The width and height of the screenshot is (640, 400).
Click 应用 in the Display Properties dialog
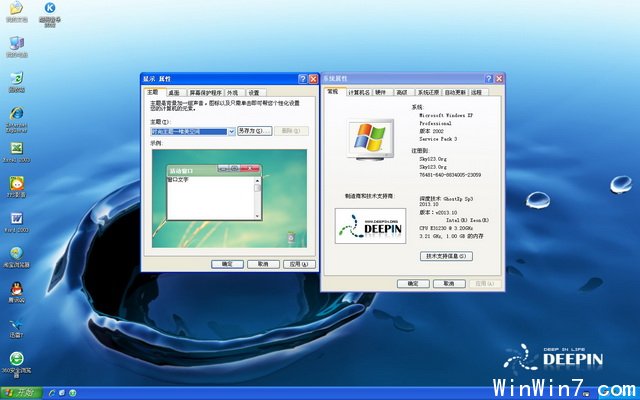click(299, 264)
